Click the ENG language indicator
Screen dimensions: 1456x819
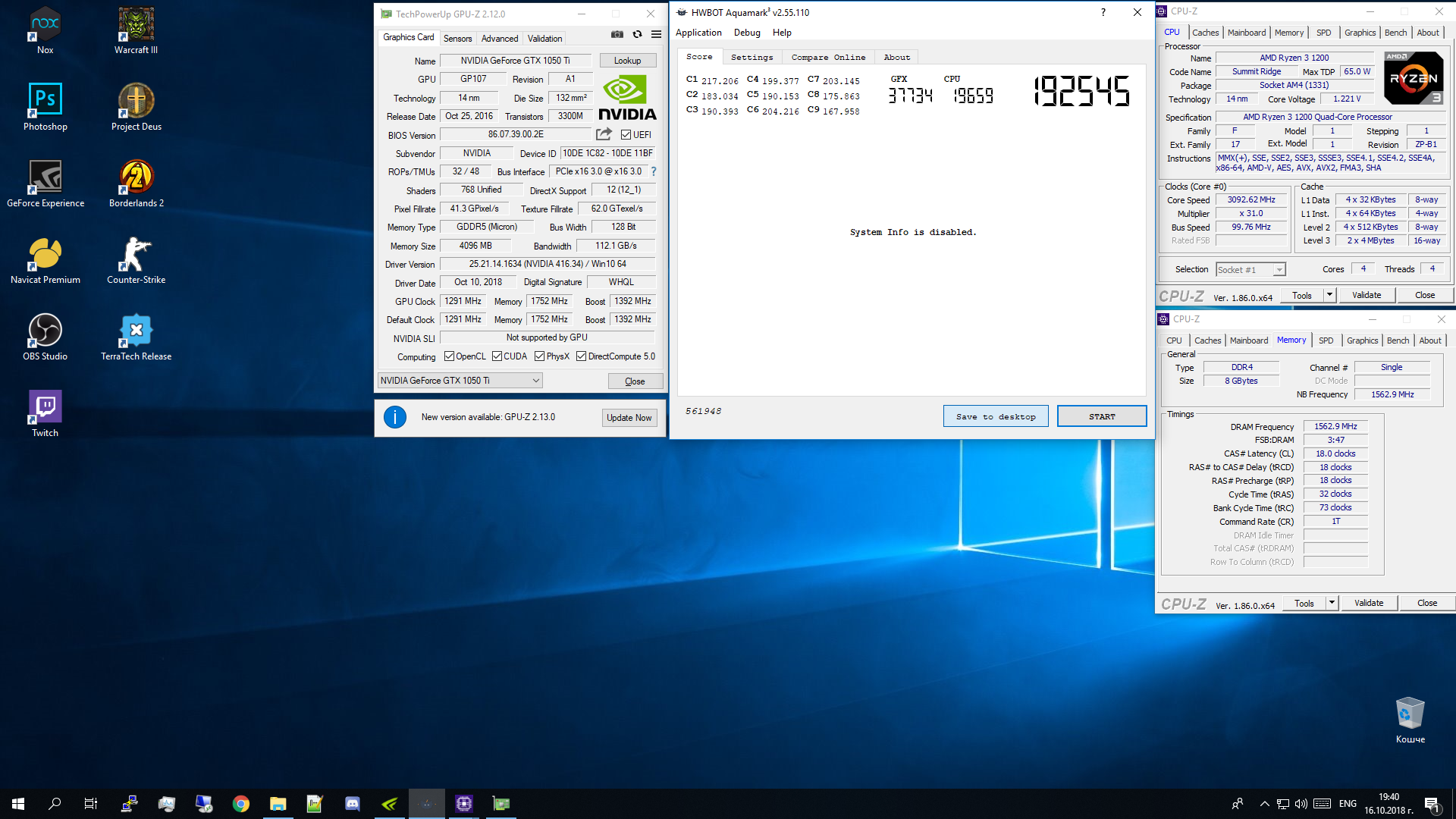point(1348,804)
